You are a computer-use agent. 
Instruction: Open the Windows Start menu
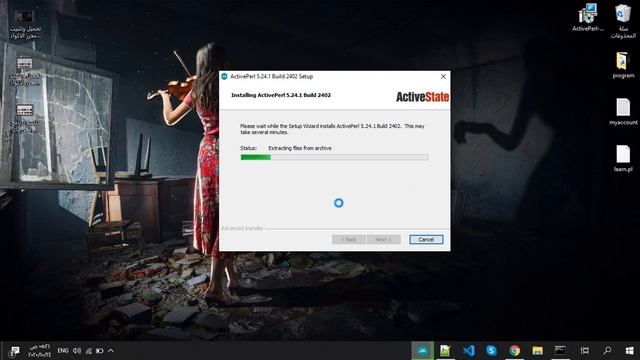pyautogui.click(x=629, y=351)
